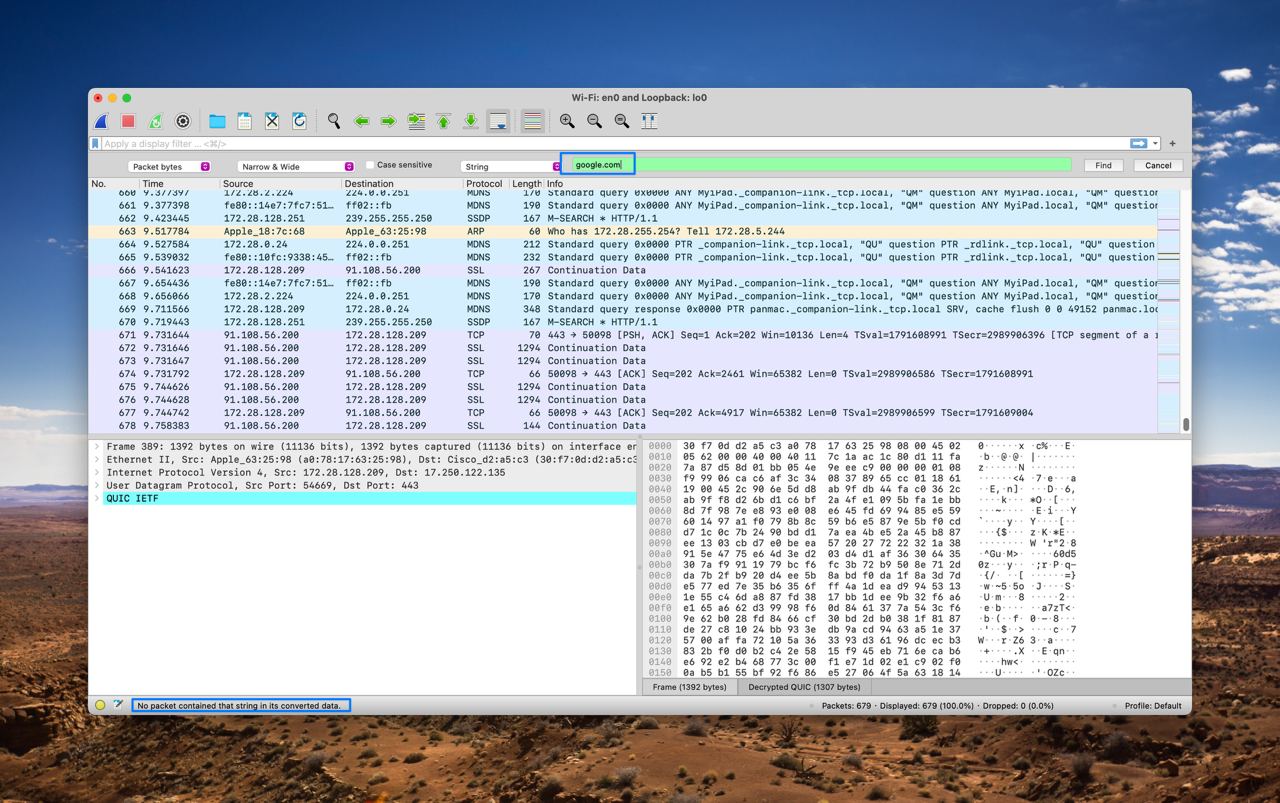1280x803 pixels.
Task: Restart the current capture
Action: (155, 121)
